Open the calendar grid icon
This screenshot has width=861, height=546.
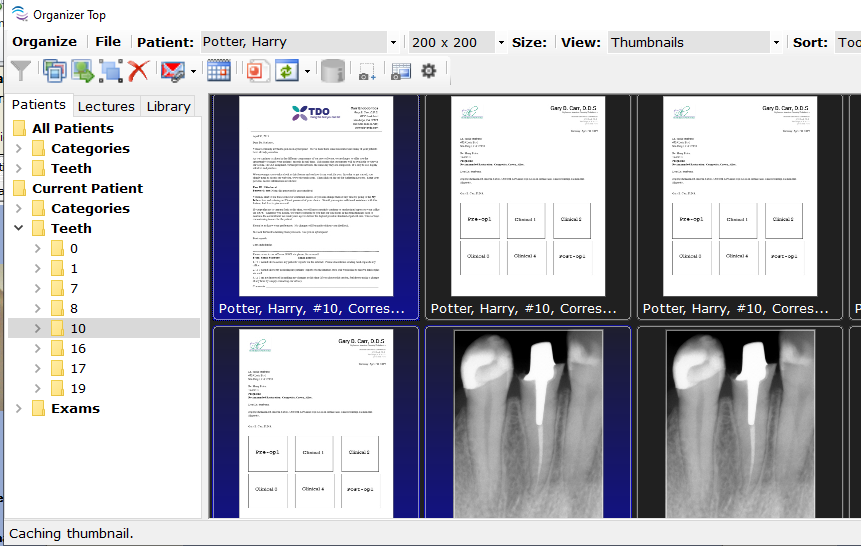point(219,71)
